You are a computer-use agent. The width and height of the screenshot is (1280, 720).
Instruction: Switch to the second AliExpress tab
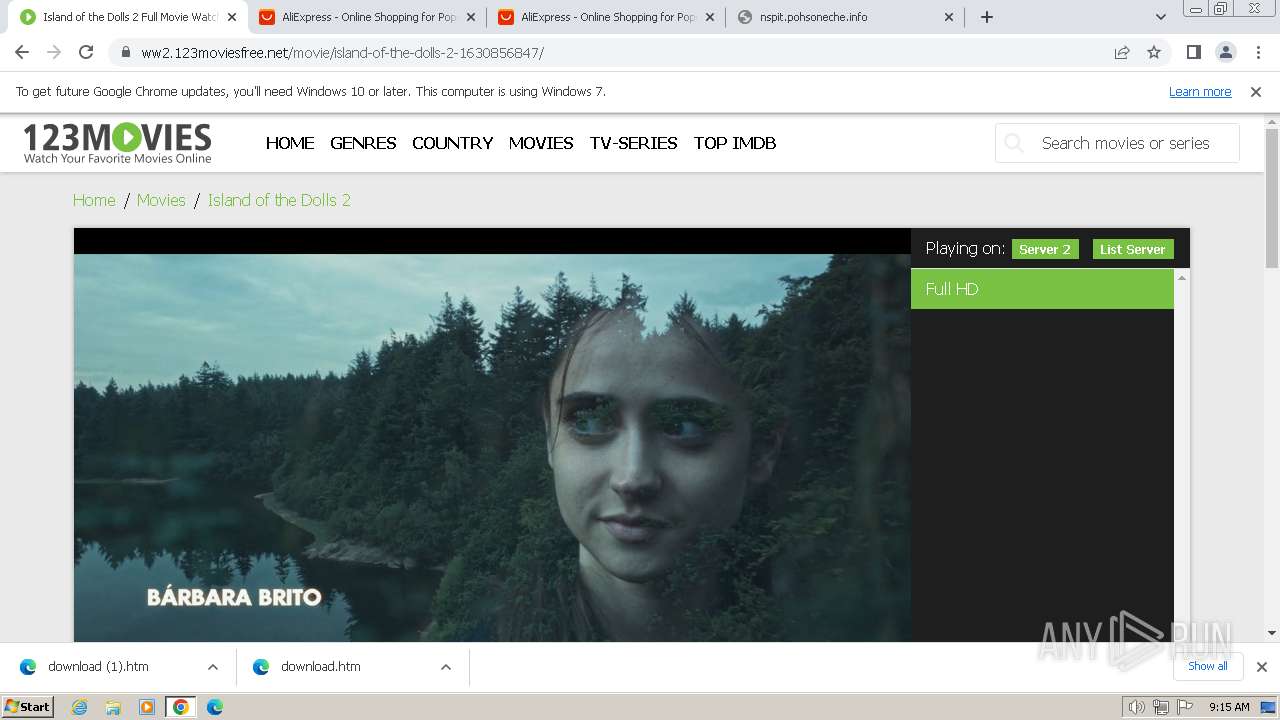pos(606,17)
